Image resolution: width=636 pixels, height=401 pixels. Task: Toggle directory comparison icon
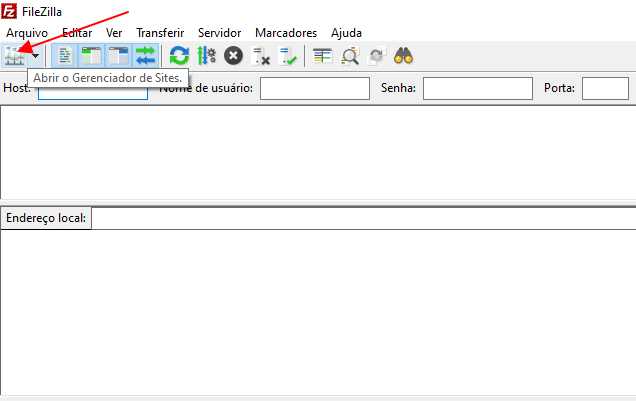pyautogui.click(x=350, y=56)
